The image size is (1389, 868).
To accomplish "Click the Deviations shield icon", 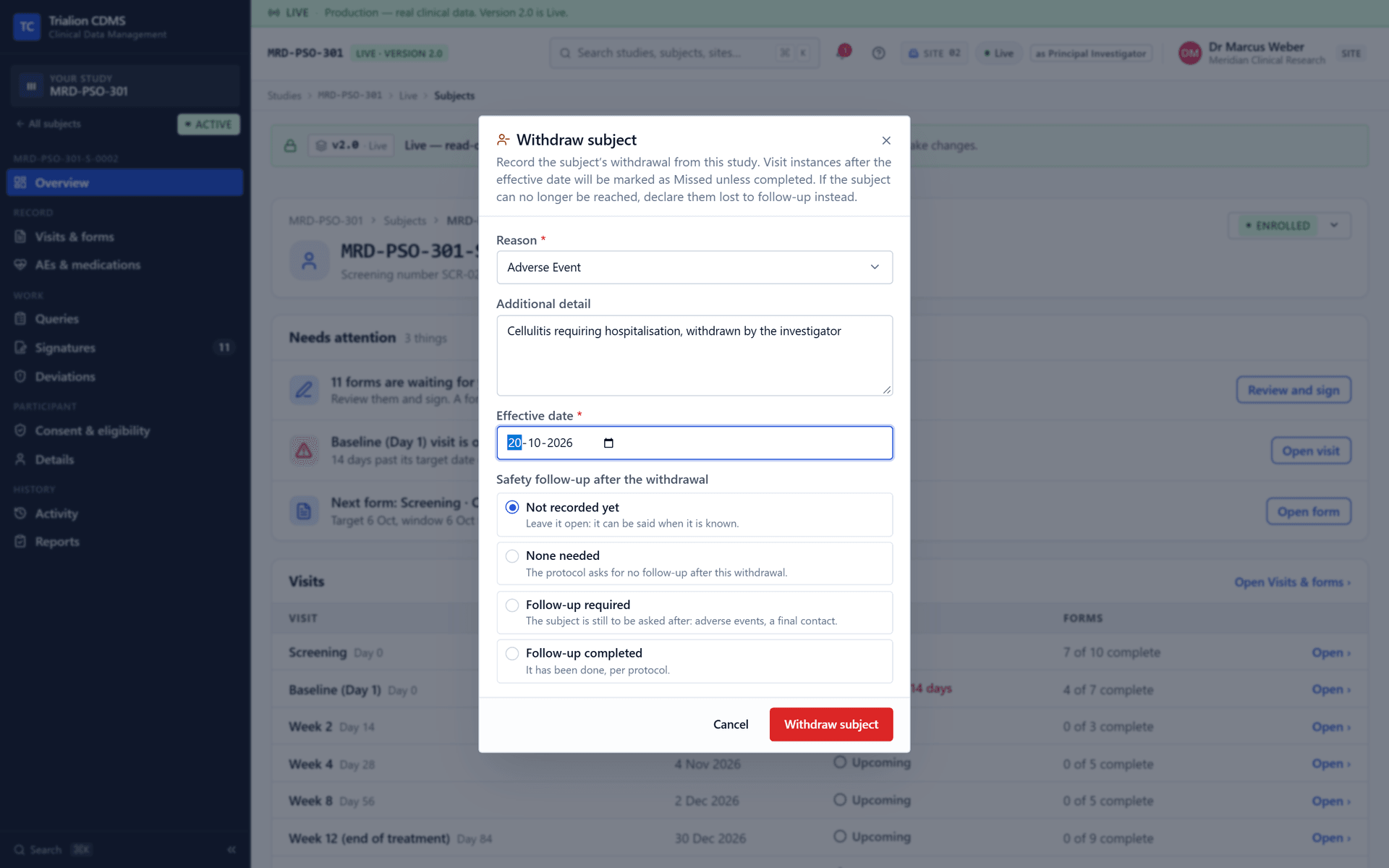I will (20, 377).
